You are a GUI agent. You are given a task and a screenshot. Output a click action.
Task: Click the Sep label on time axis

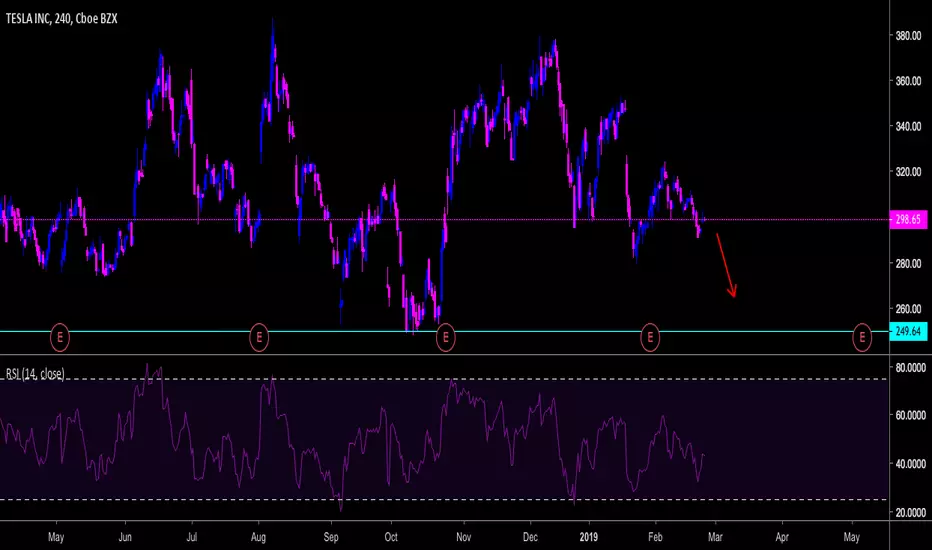tap(331, 537)
